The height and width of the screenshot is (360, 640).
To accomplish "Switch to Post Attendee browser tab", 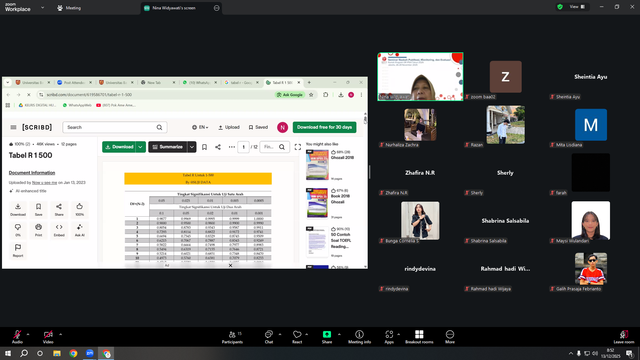I will click(74, 82).
